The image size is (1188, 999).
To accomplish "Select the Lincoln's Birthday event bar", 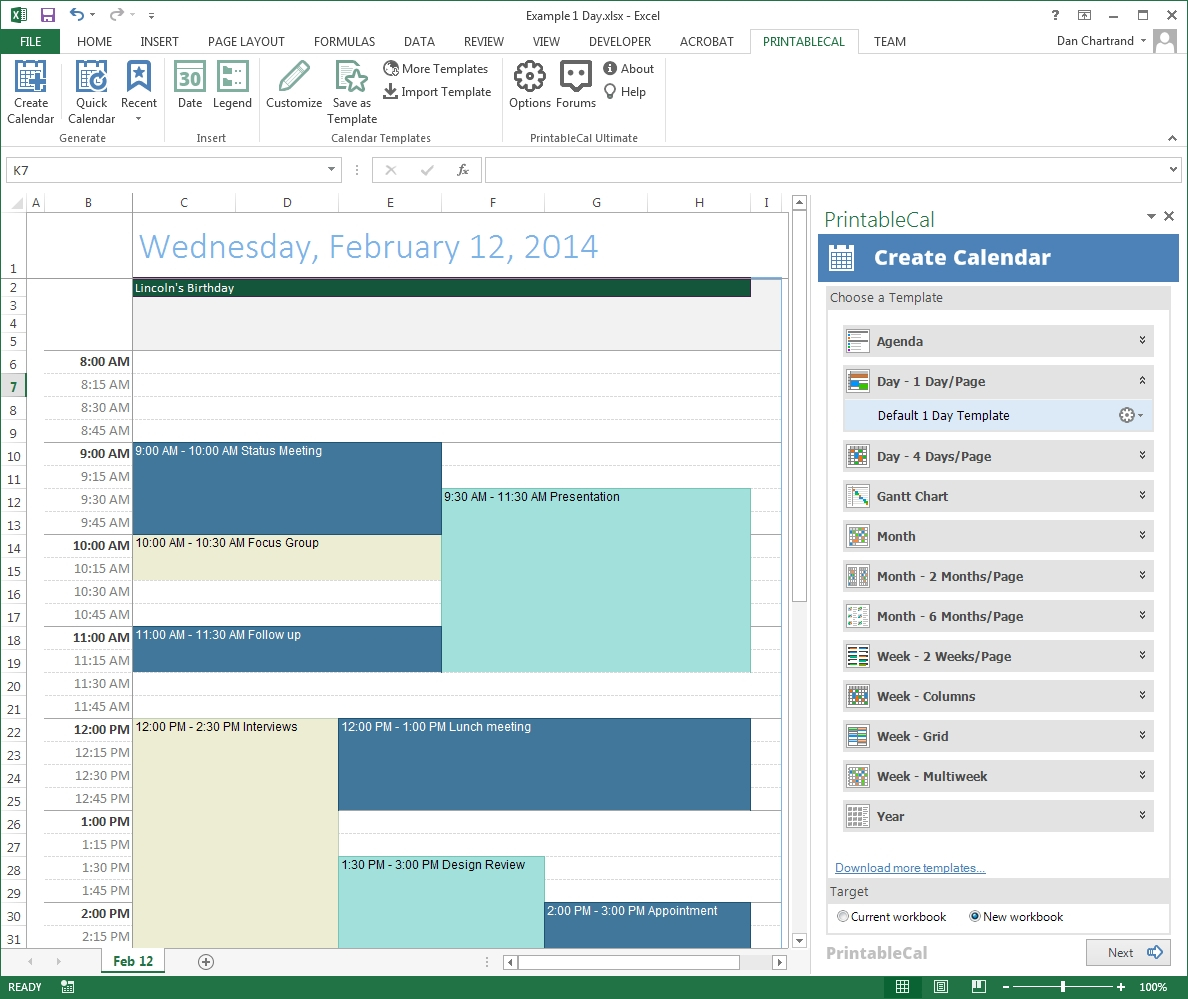I will coord(442,288).
